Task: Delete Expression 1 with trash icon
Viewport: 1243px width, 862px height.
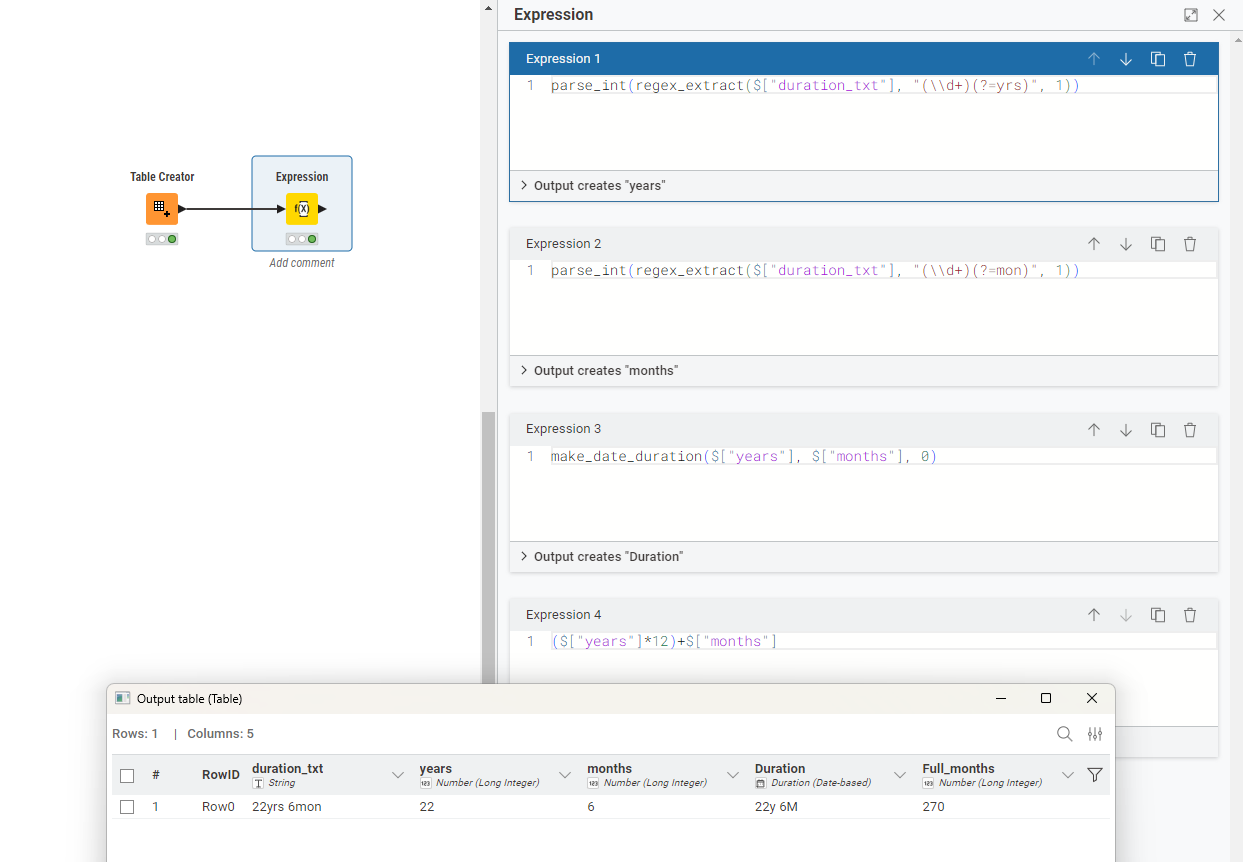Action: (x=1189, y=59)
